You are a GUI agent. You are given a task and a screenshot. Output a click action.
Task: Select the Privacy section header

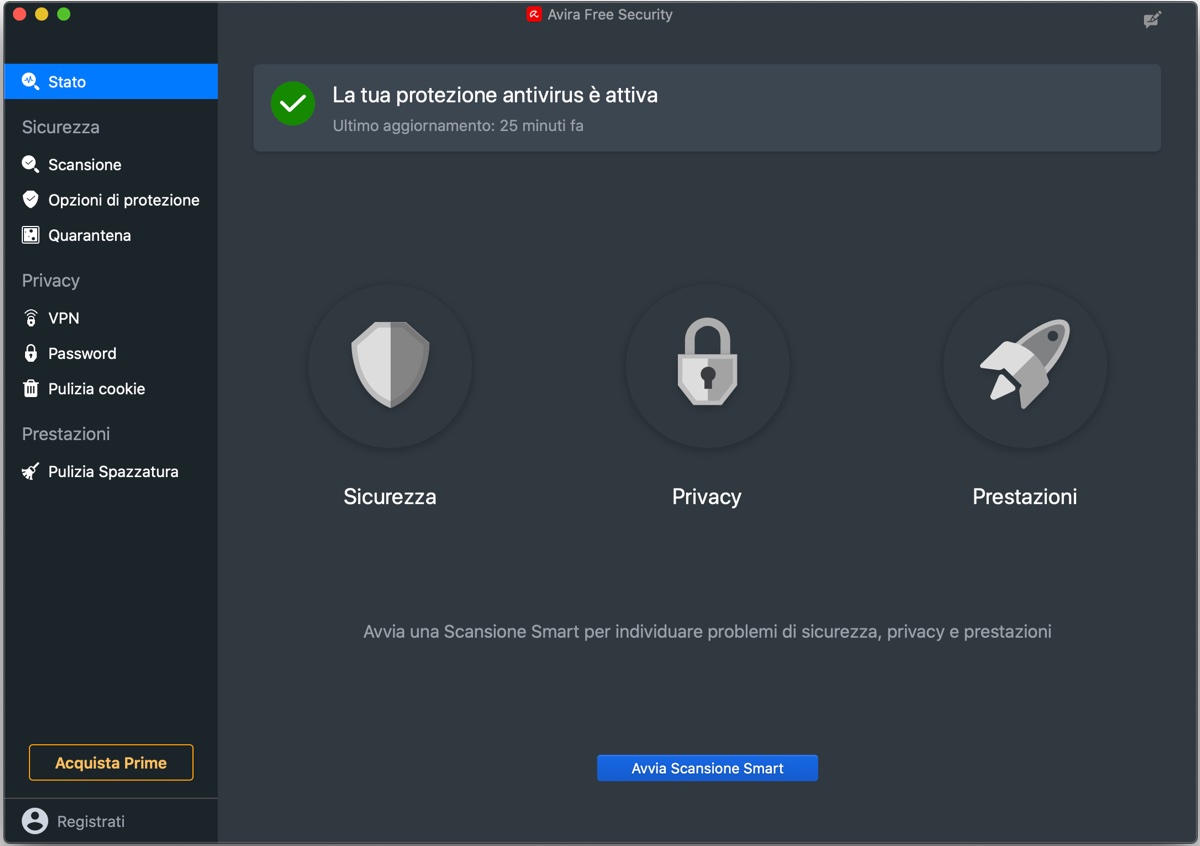point(49,281)
